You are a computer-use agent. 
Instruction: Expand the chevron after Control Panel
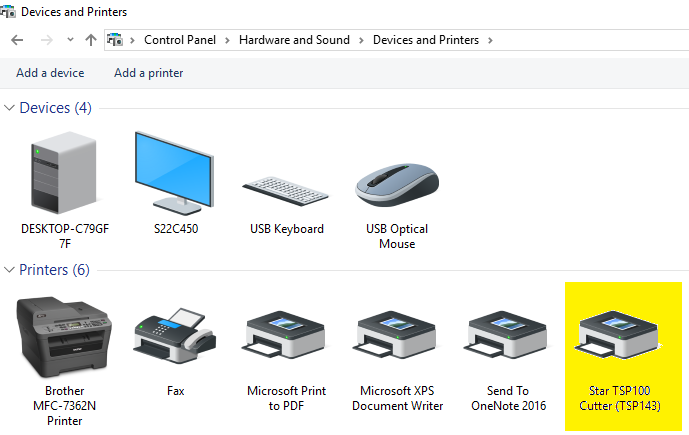tap(227, 40)
